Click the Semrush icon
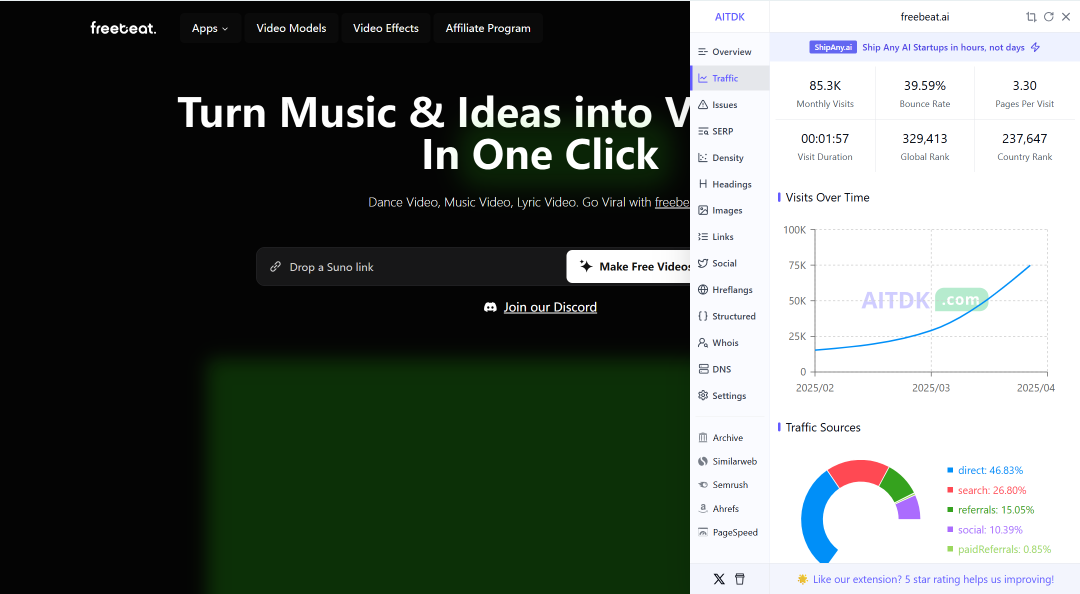 click(703, 484)
